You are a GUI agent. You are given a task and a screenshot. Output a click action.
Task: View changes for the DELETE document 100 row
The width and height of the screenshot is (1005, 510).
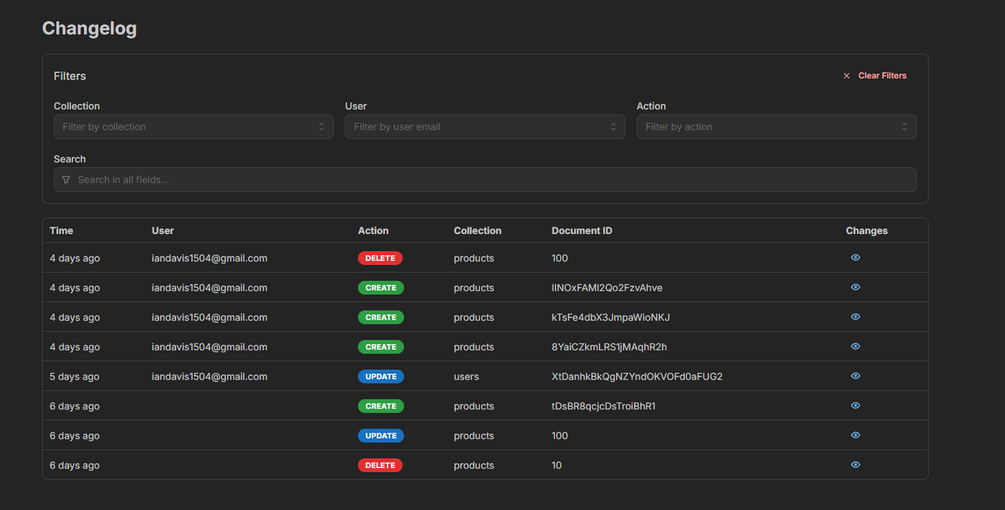click(x=855, y=258)
